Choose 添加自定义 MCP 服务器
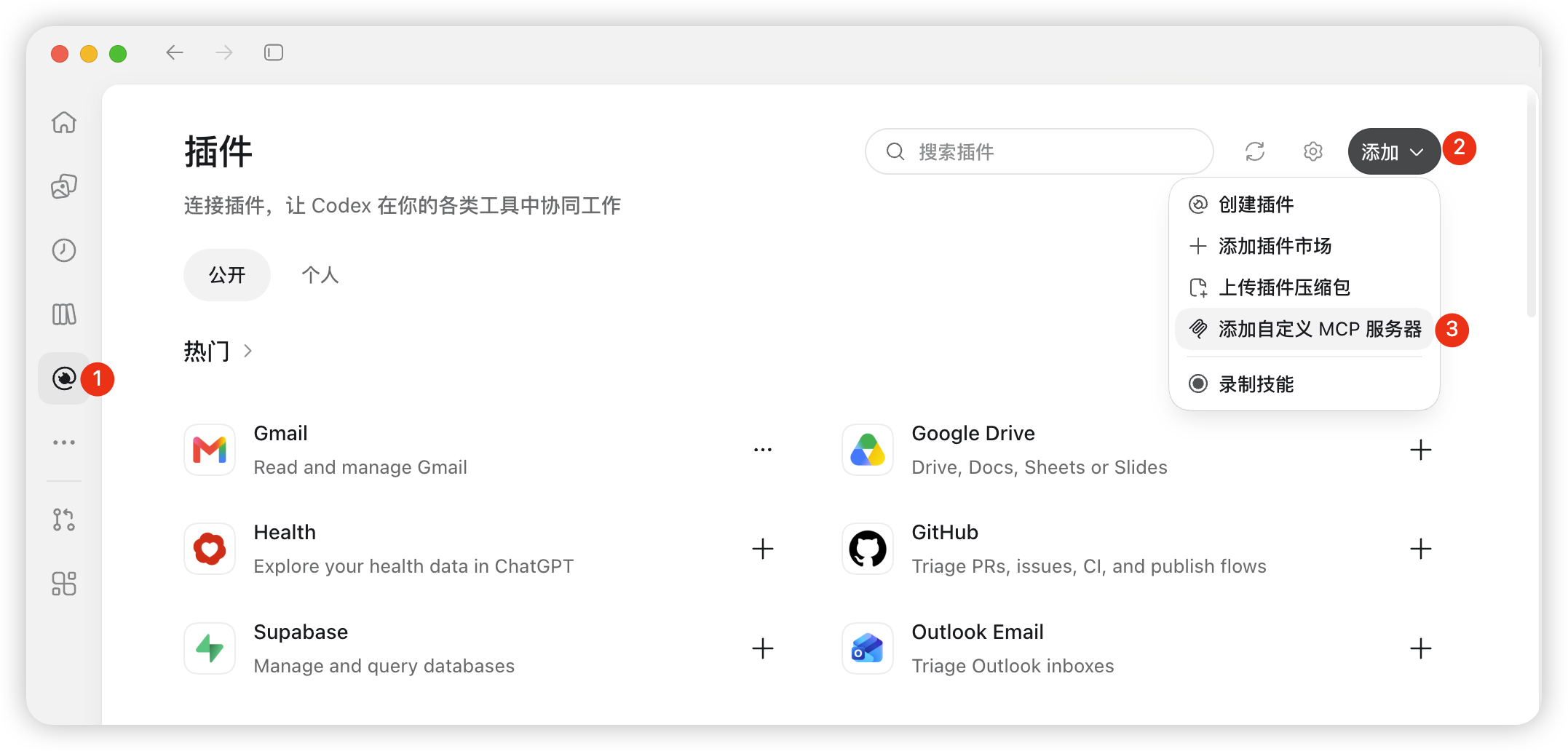The width and height of the screenshot is (1568, 751). click(x=1304, y=329)
